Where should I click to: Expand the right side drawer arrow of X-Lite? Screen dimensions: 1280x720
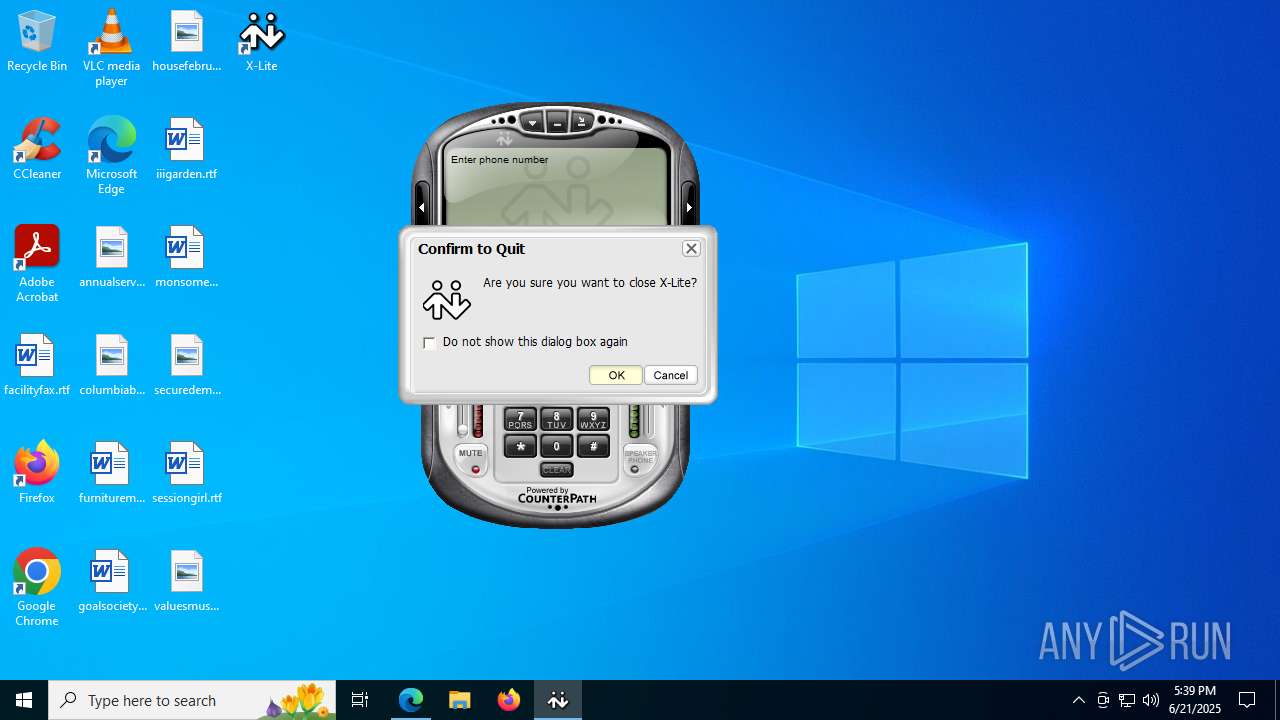point(689,208)
